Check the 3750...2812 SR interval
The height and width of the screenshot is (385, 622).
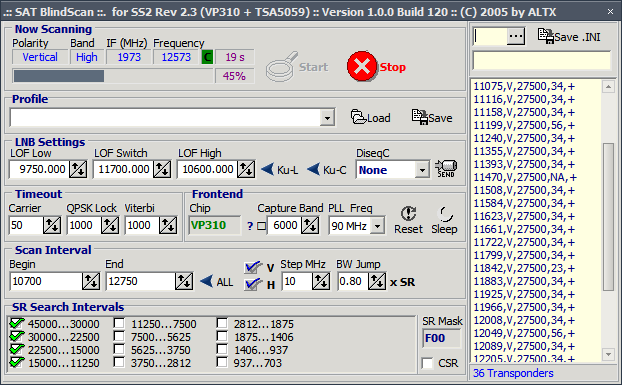point(119,362)
